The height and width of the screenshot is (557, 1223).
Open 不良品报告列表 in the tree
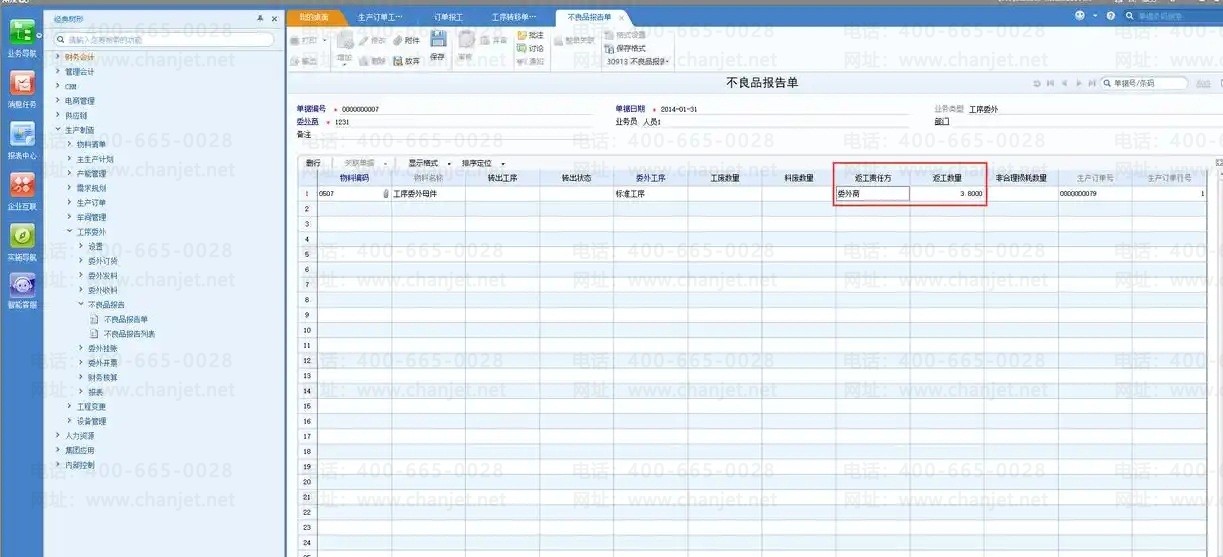(x=129, y=334)
